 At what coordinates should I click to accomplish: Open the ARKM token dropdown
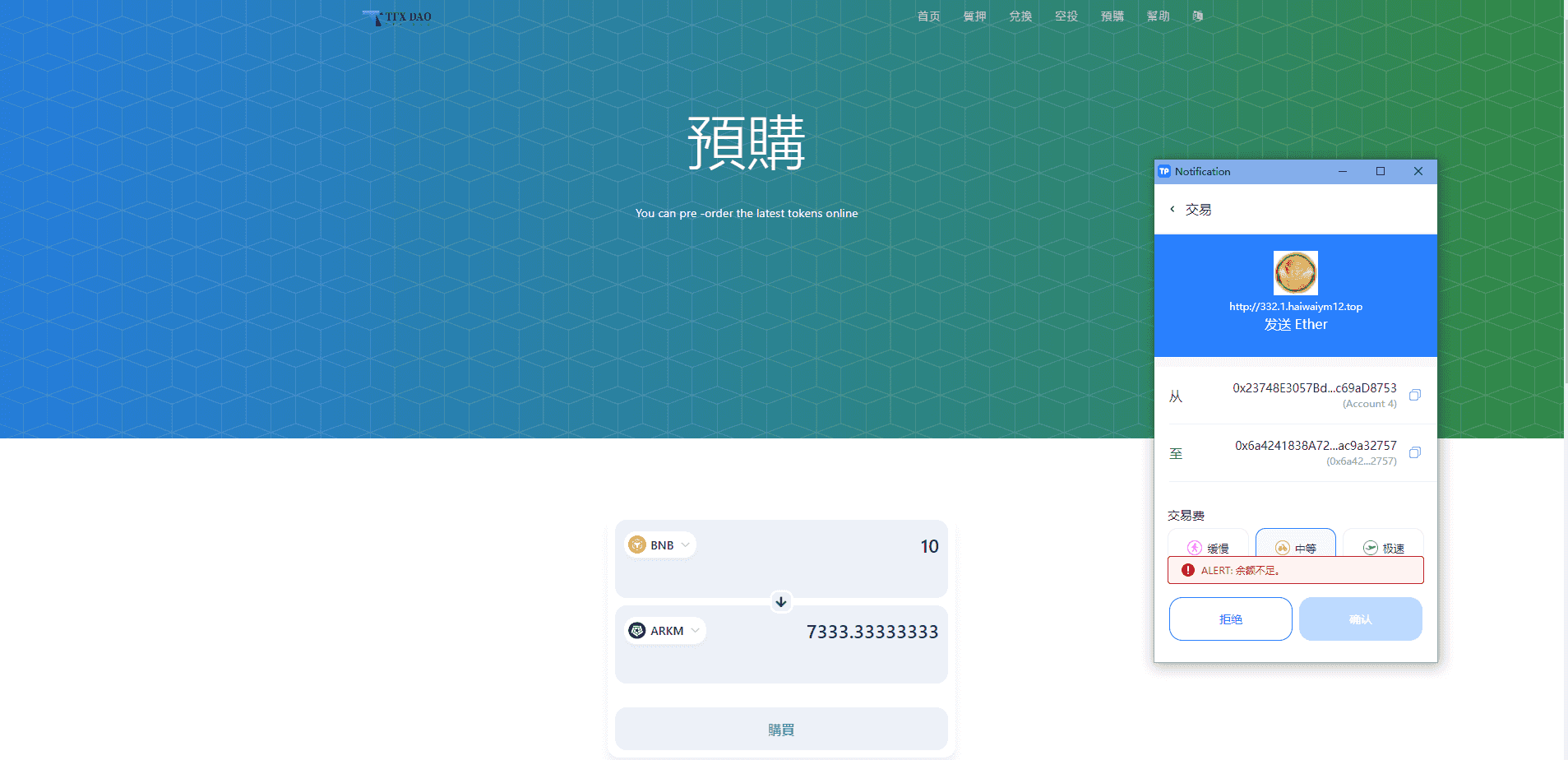664,631
